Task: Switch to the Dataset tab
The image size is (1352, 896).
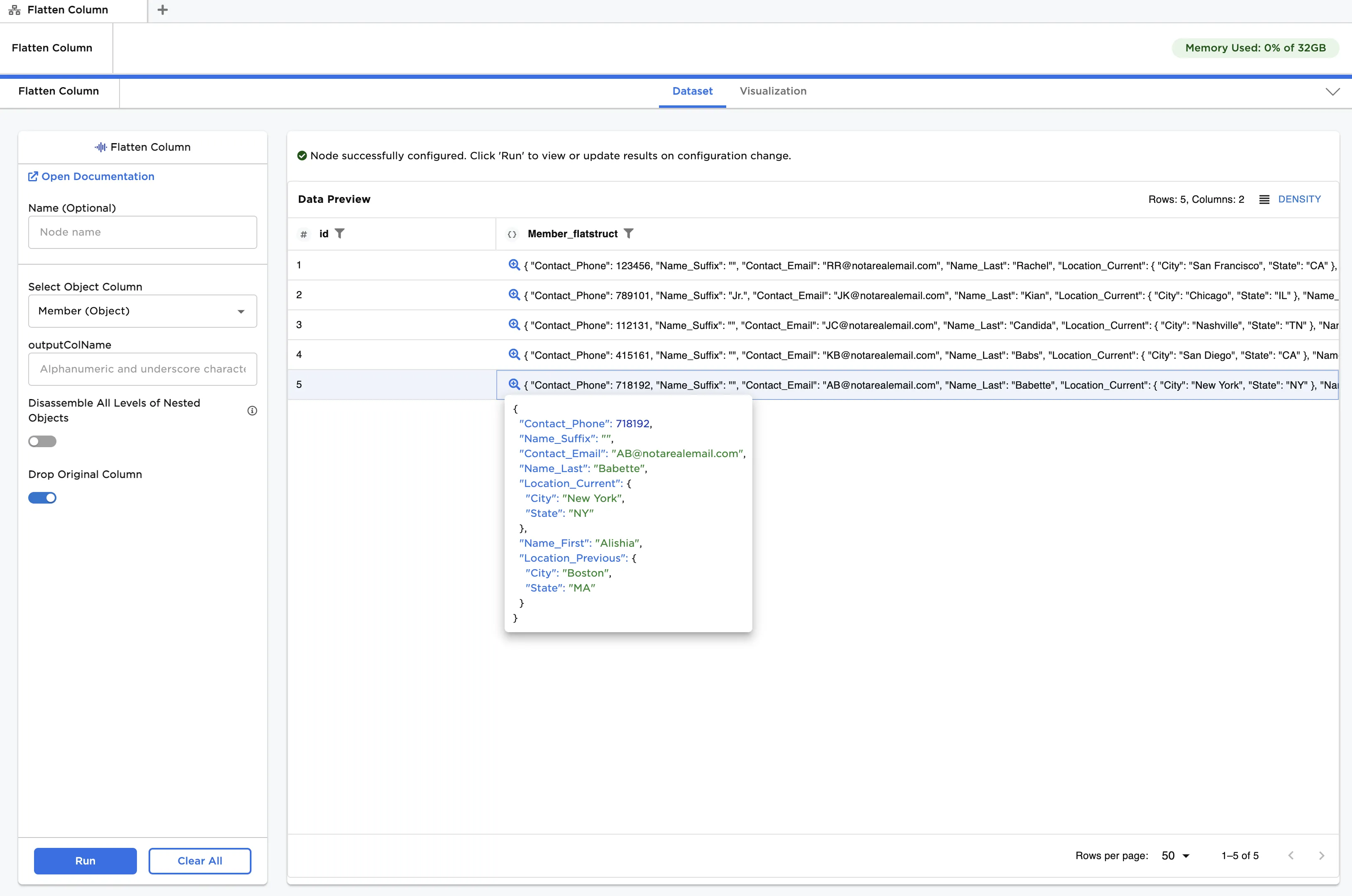Action: (692, 91)
